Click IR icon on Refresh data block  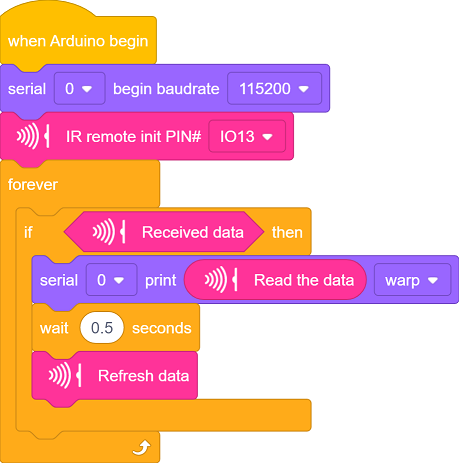pos(65,376)
